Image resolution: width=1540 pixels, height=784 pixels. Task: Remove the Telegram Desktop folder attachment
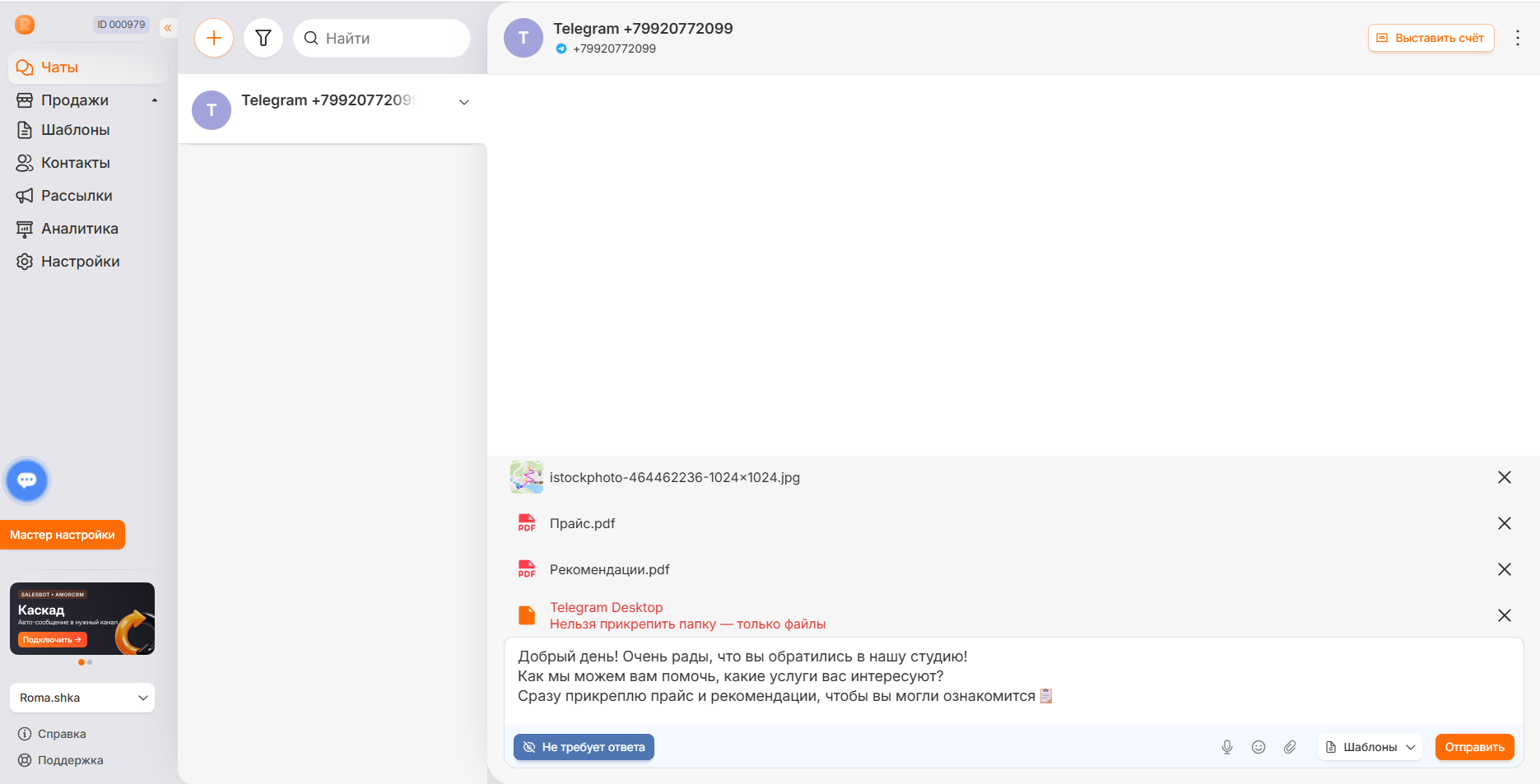tap(1505, 615)
